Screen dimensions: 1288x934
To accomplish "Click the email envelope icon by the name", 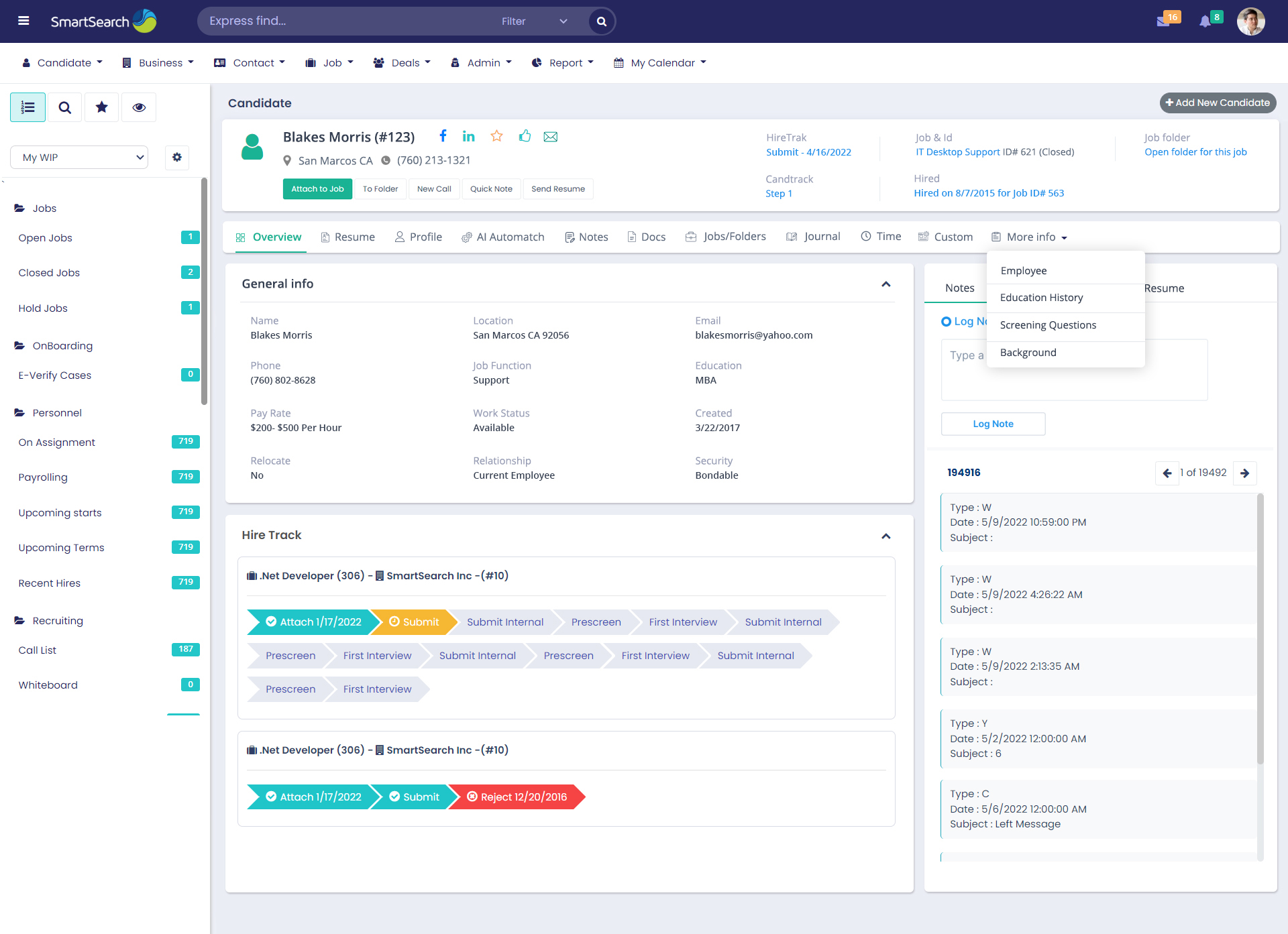I will (551, 137).
